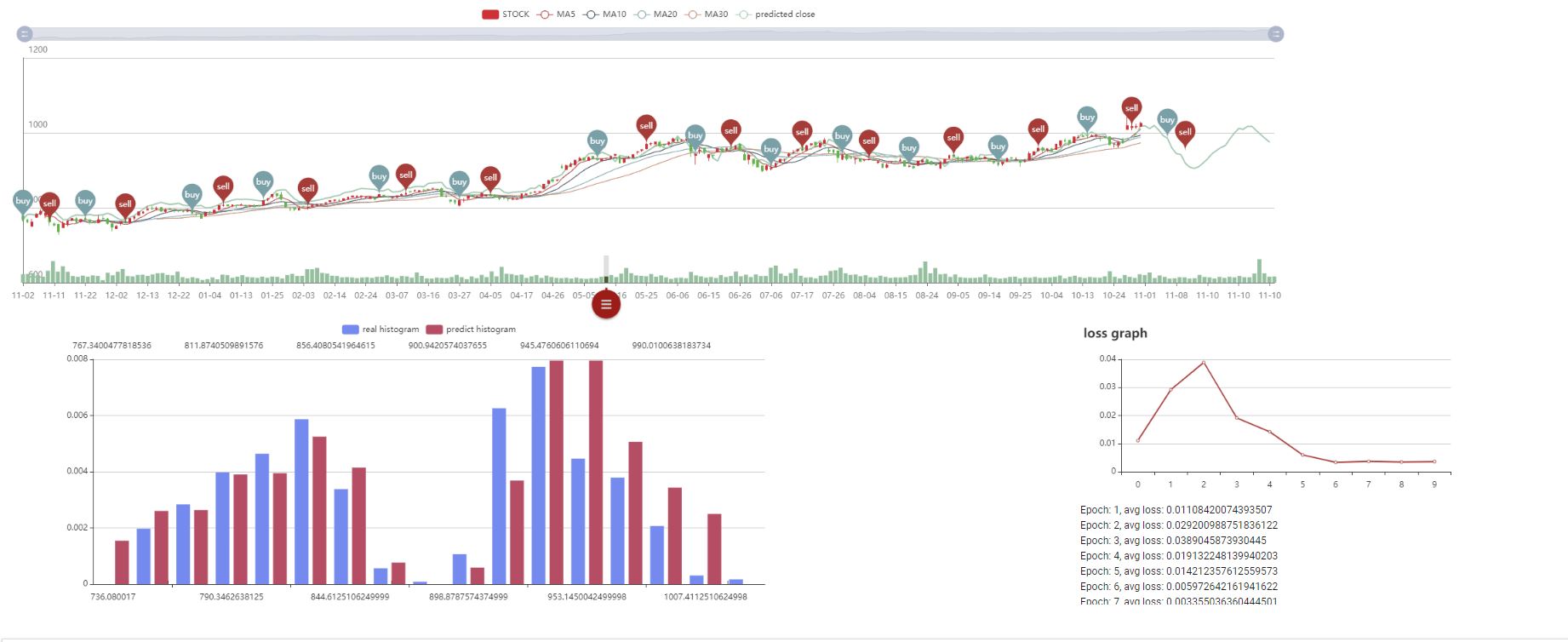The height and width of the screenshot is (642, 1568).
Task: Toggle the predicted close legend item
Action: coord(775,14)
